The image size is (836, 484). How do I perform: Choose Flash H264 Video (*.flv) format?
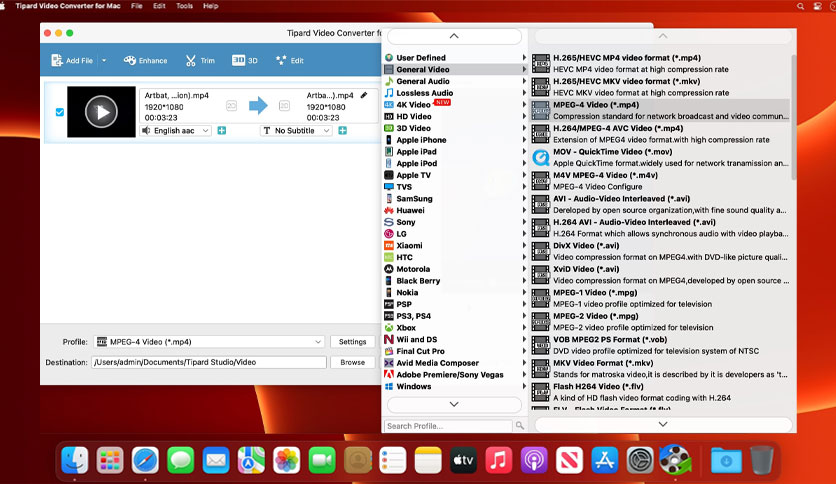661,392
